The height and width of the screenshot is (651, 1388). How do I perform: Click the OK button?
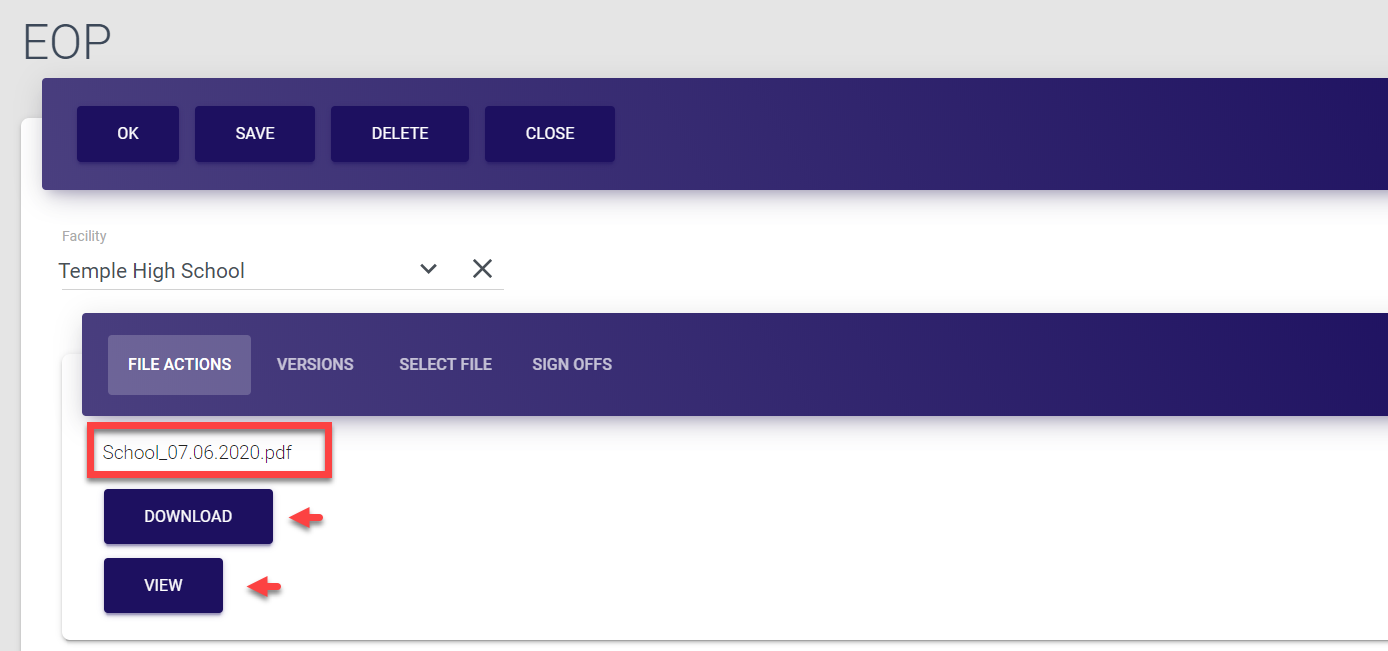coord(128,134)
